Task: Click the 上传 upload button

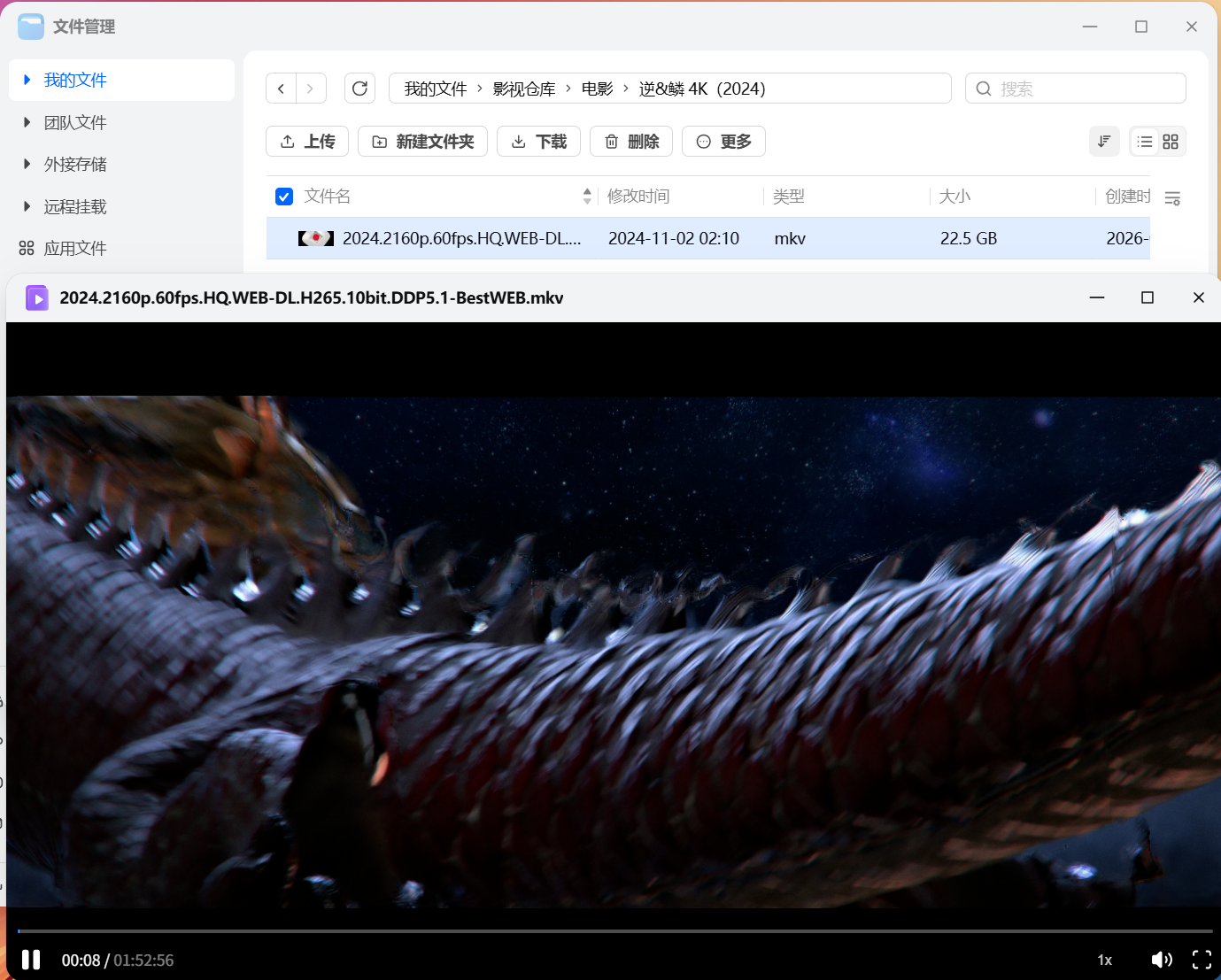Action: coord(307,142)
